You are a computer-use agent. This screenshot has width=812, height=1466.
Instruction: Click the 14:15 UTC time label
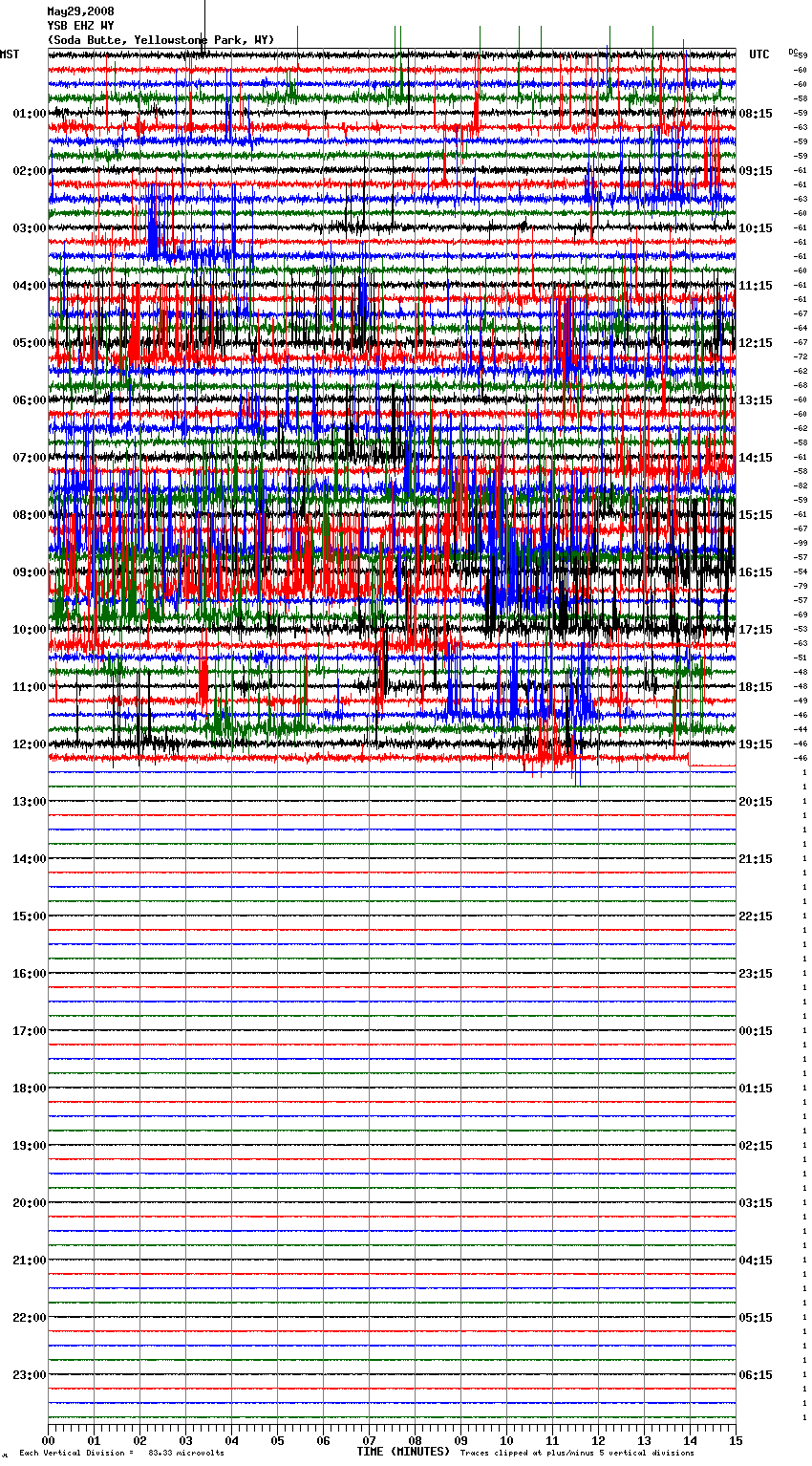(x=756, y=458)
